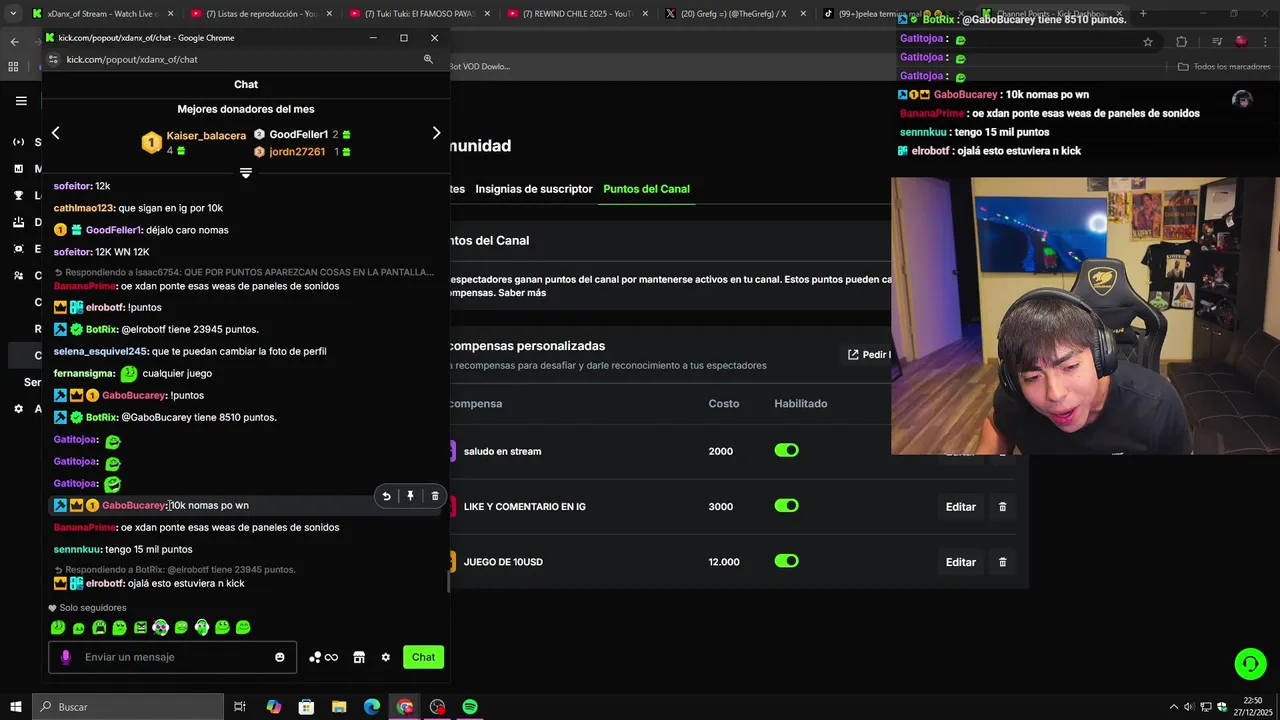Viewport: 1280px width, 720px height.
Task: Reply to GaboBucarey's highlighted message
Action: (x=386, y=496)
